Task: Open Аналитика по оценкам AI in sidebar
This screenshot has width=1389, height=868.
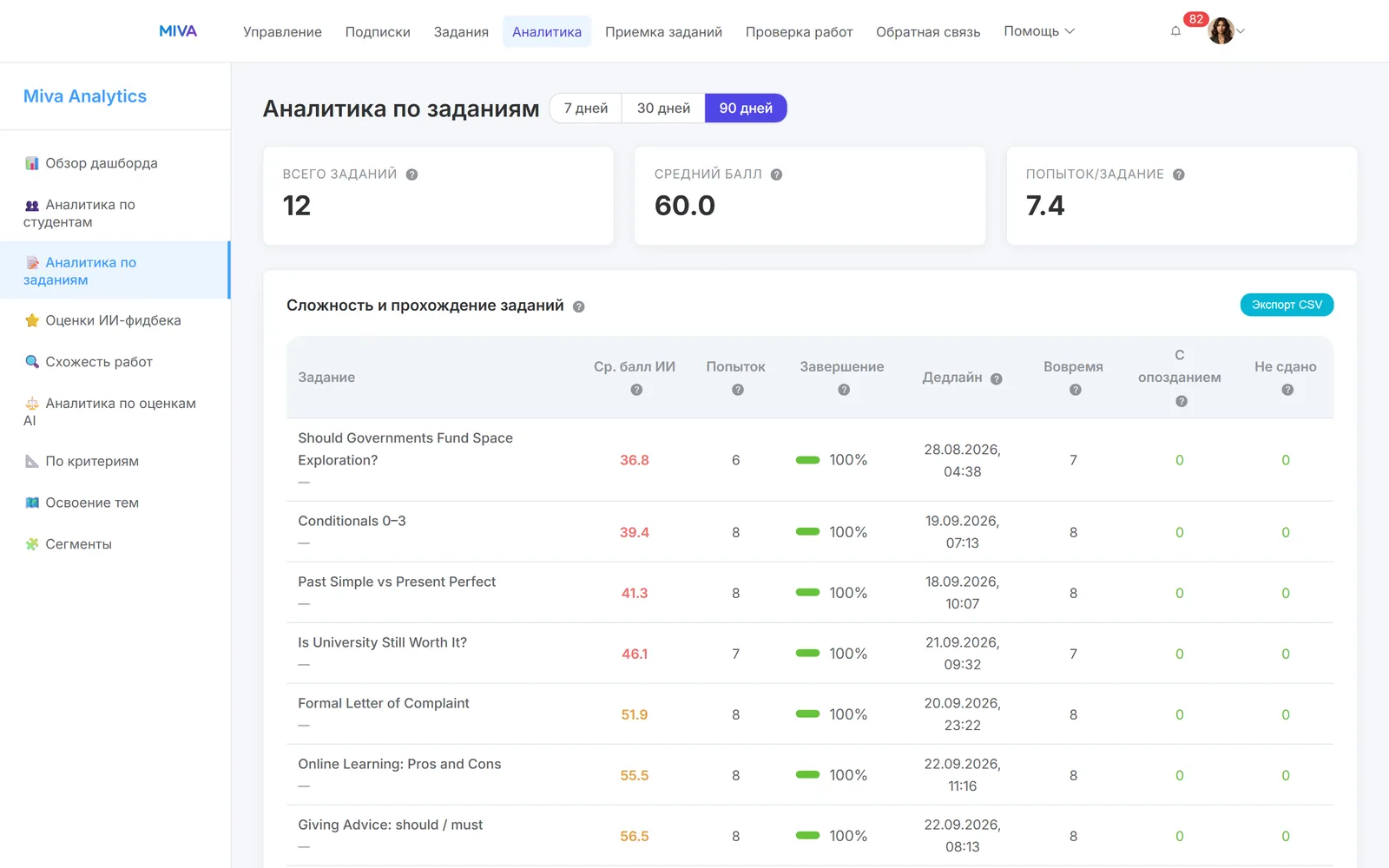Action: coord(115,411)
